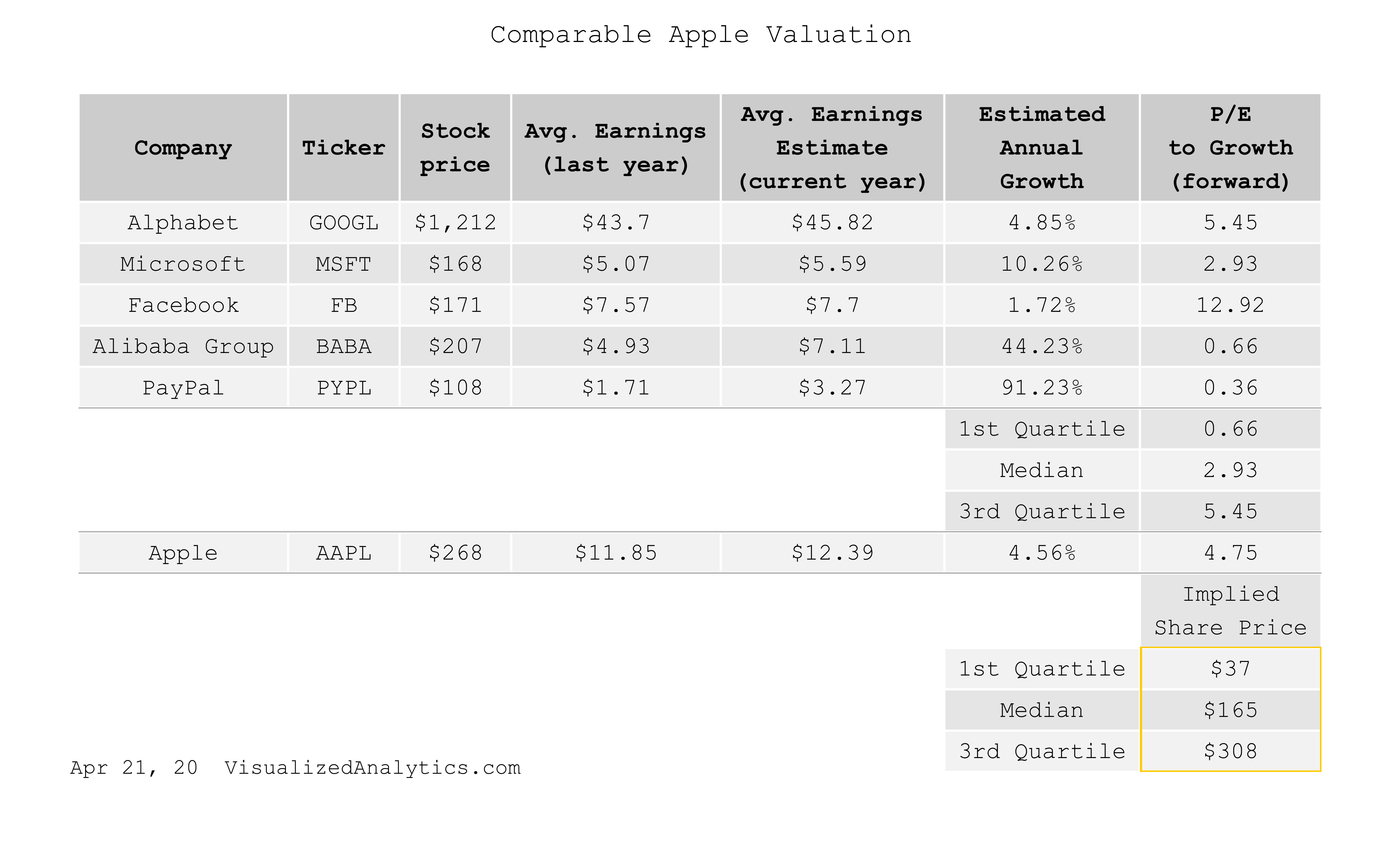Click the Ticker column header
Viewport: 1400px width, 865px height.
click(x=343, y=148)
